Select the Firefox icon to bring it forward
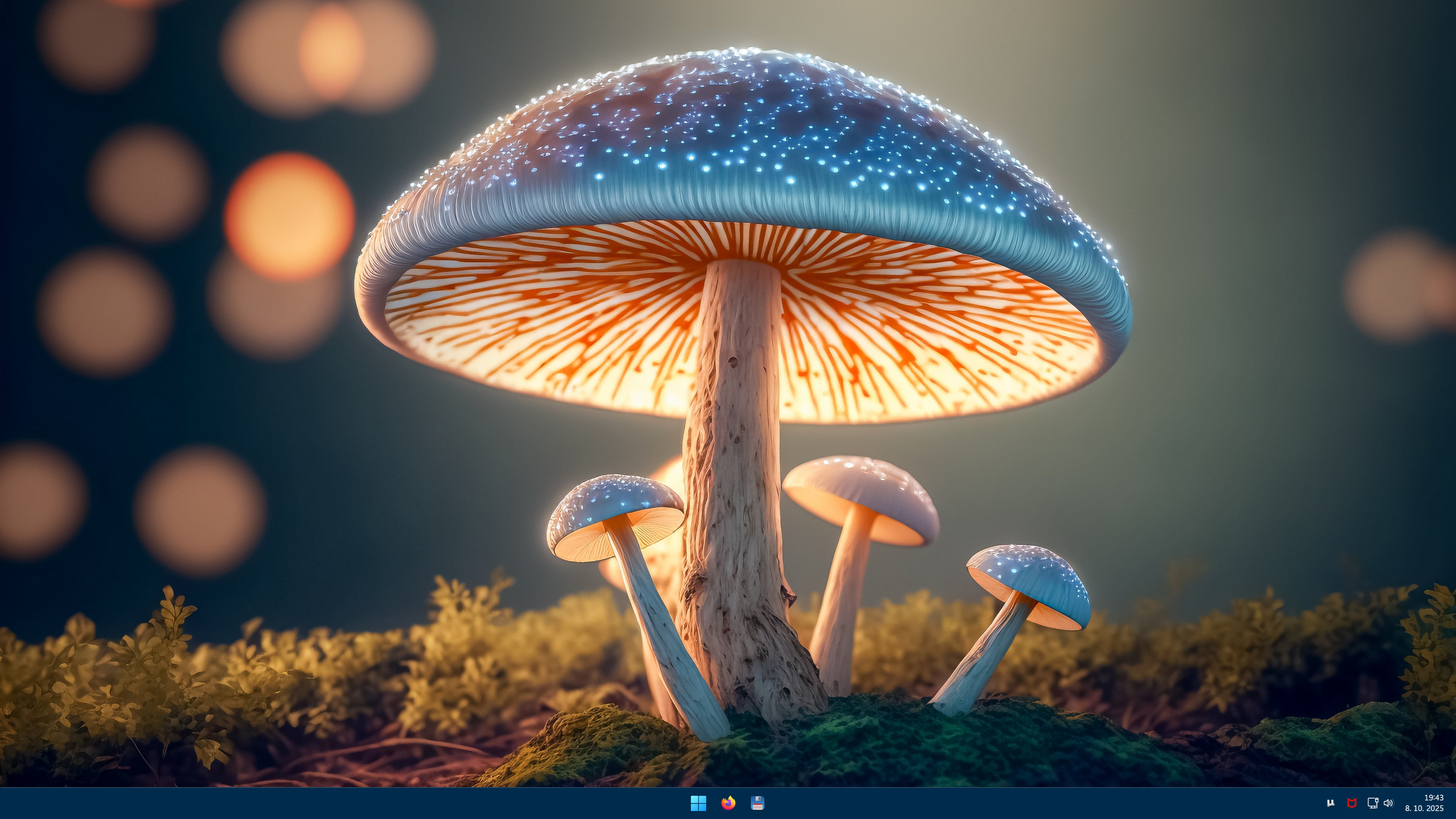This screenshot has width=1456, height=819. (x=728, y=803)
